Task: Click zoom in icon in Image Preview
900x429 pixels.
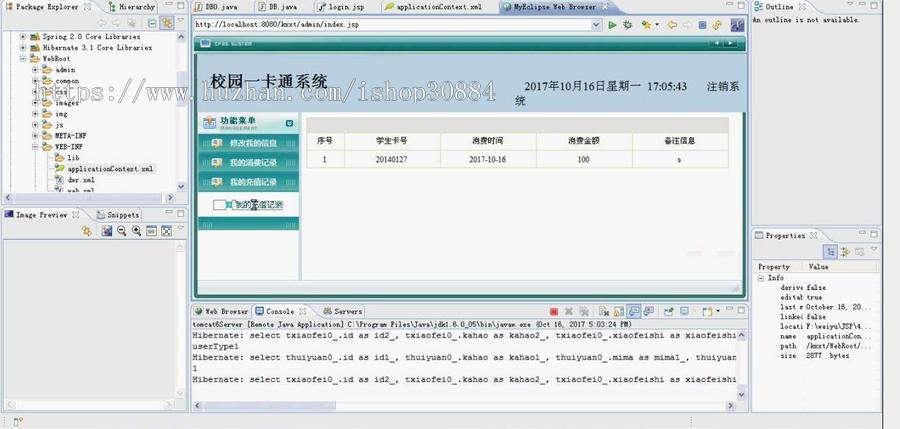Action: pyautogui.click(x=136, y=231)
